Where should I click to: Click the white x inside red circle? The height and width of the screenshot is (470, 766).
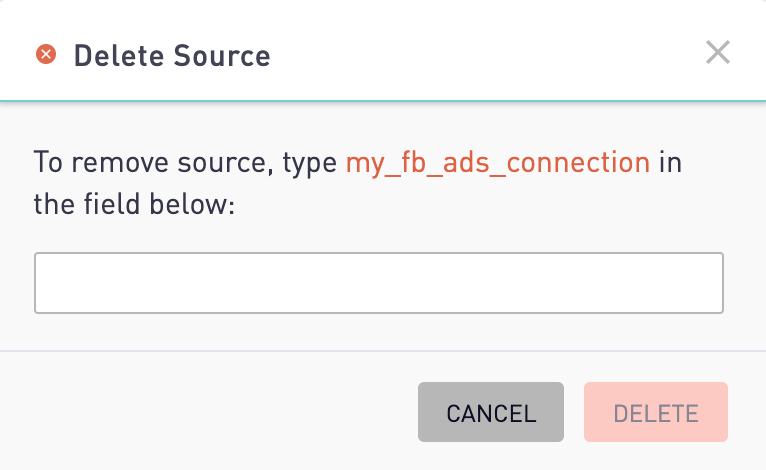click(x=46, y=54)
